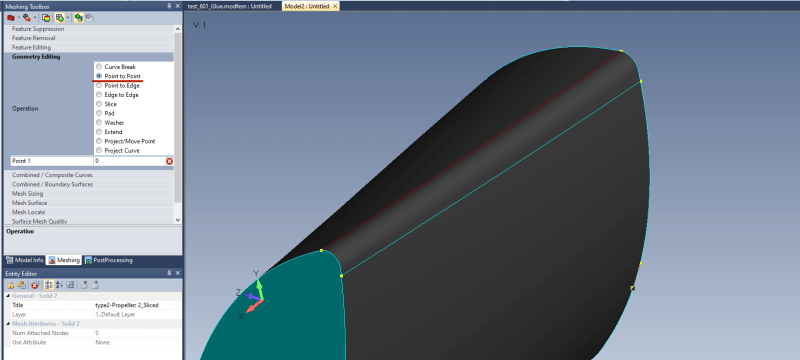Click the red clear-selection icon in Point 1
This screenshot has width=800, height=360.
tap(169, 161)
